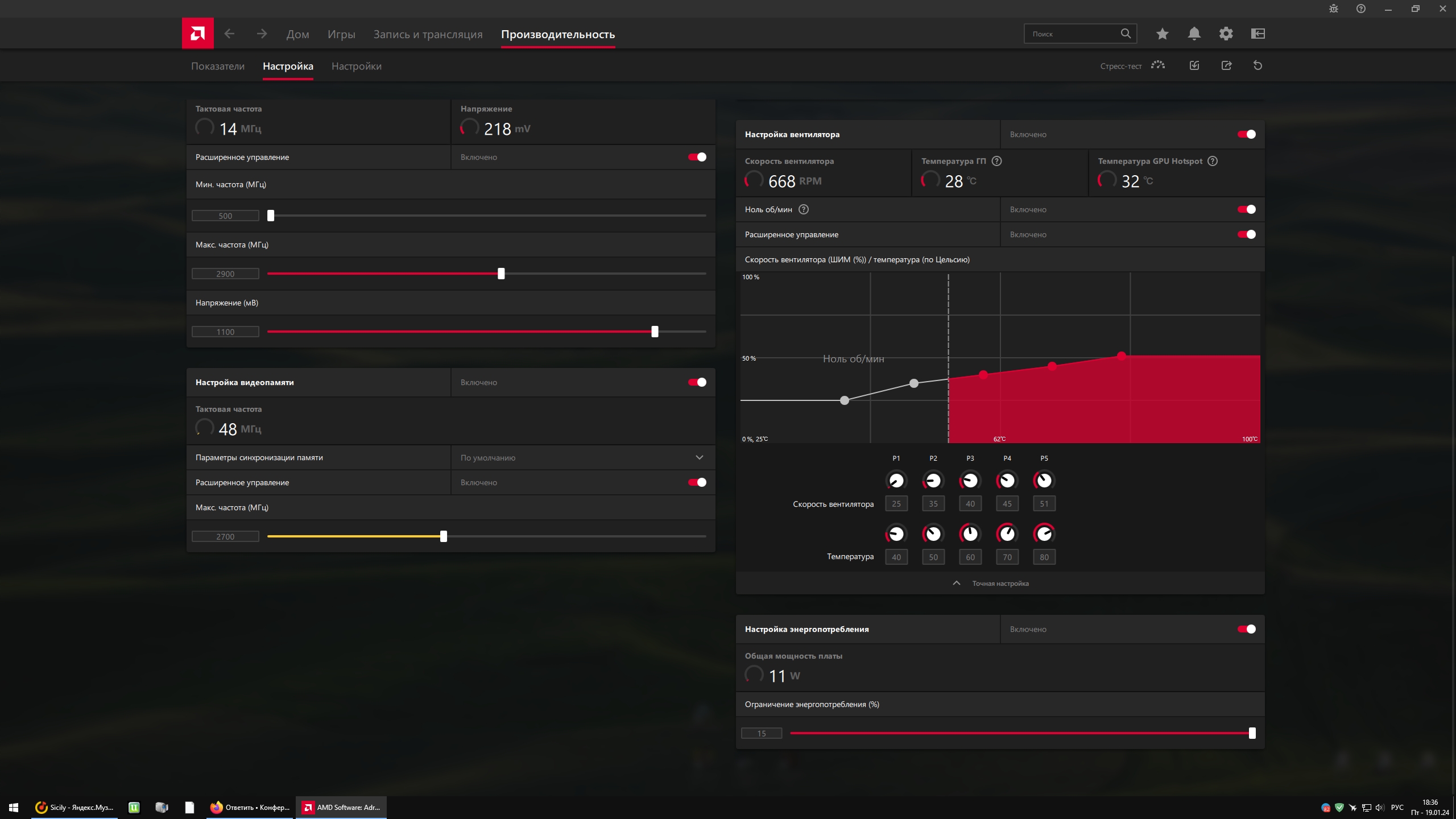Click the back navigation arrow
The height and width of the screenshot is (819, 1456).
[229, 34]
